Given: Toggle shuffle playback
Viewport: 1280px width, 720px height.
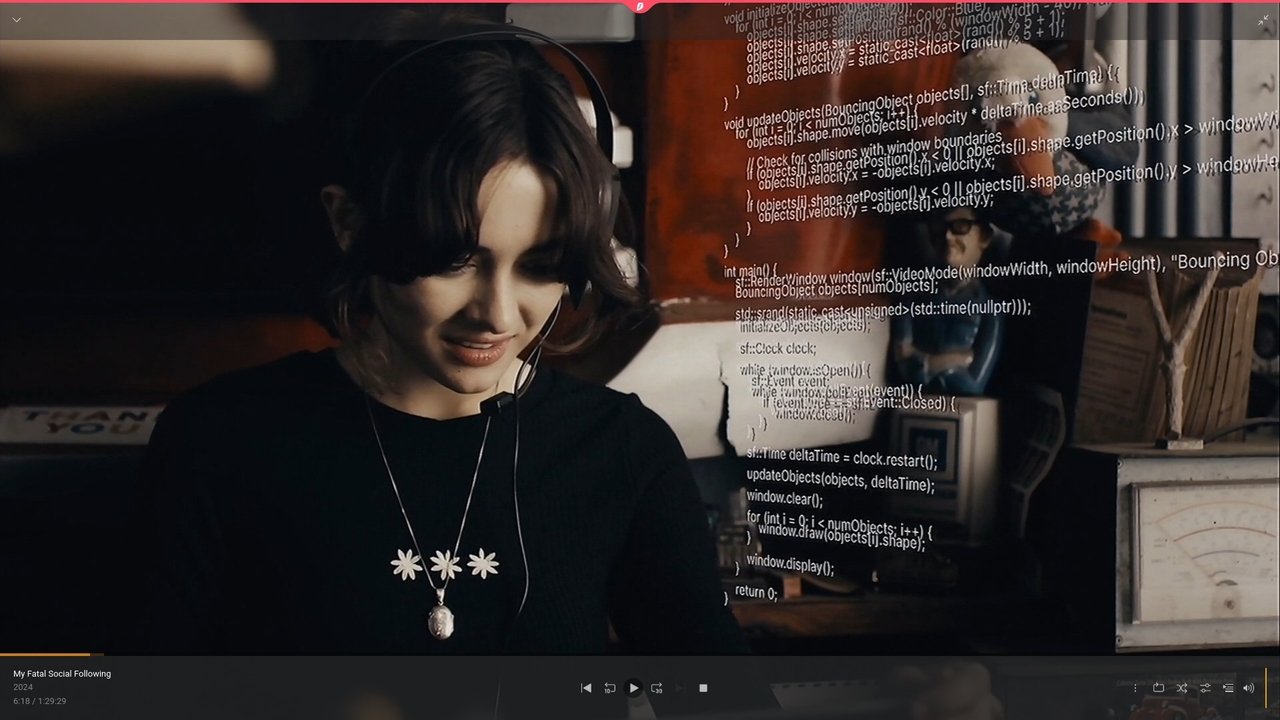Looking at the screenshot, I should pos(1182,688).
